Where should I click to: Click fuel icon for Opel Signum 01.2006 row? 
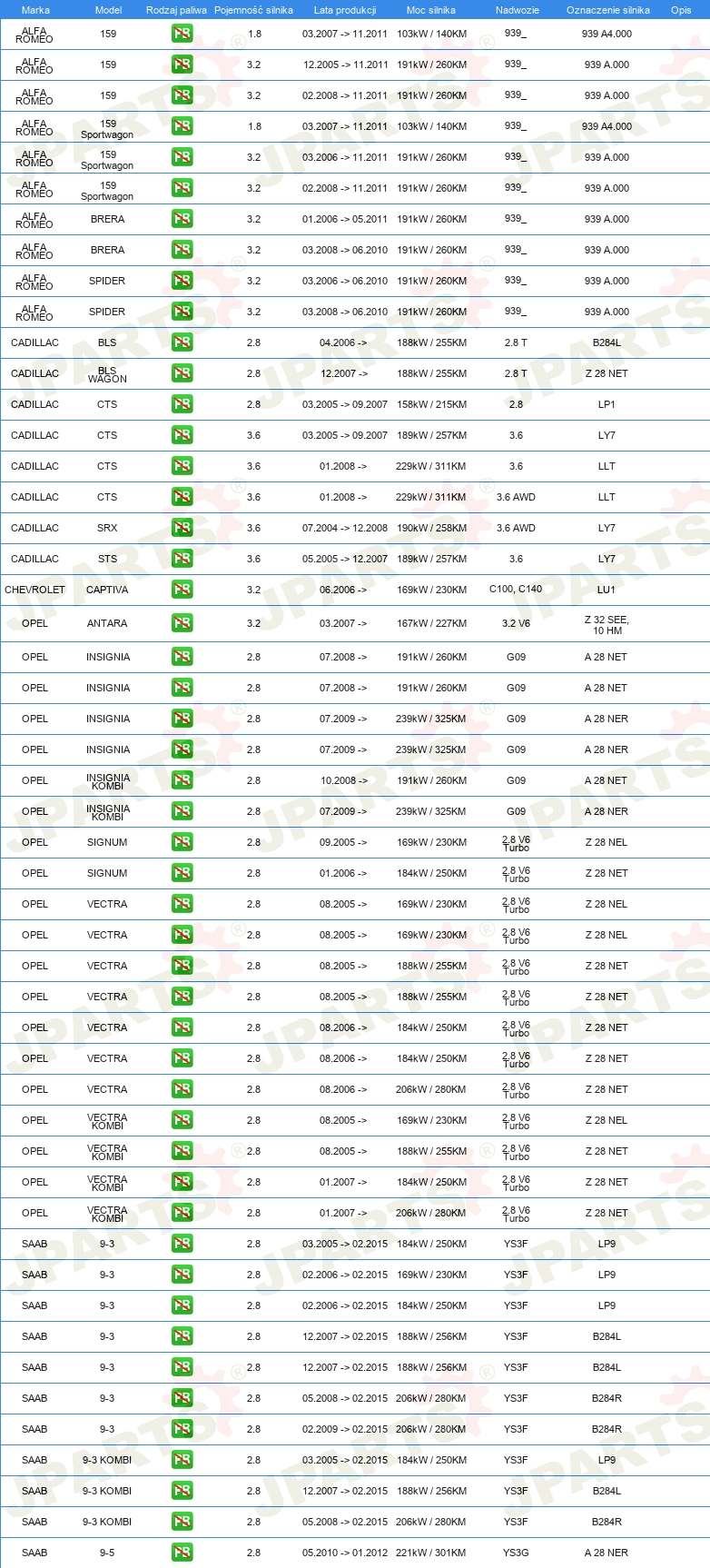click(182, 873)
